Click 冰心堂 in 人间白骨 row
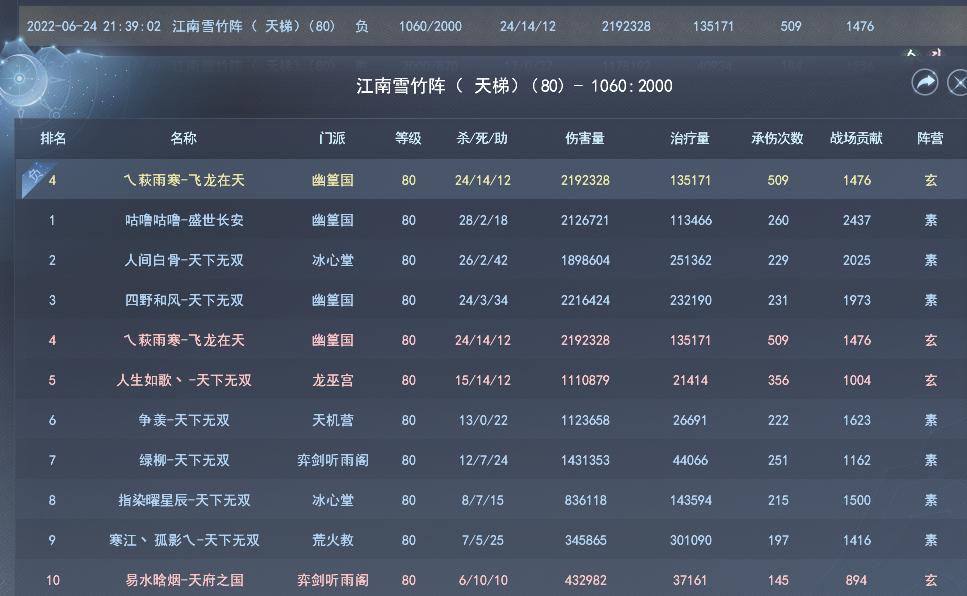967x596 pixels. coord(332,260)
